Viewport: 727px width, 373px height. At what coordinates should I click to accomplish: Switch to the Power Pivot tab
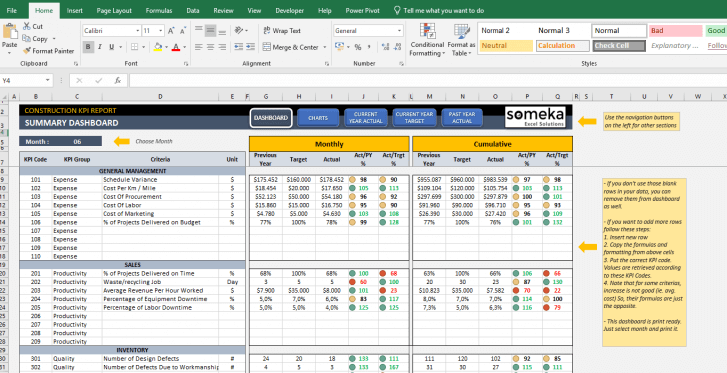tap(363, 10)
